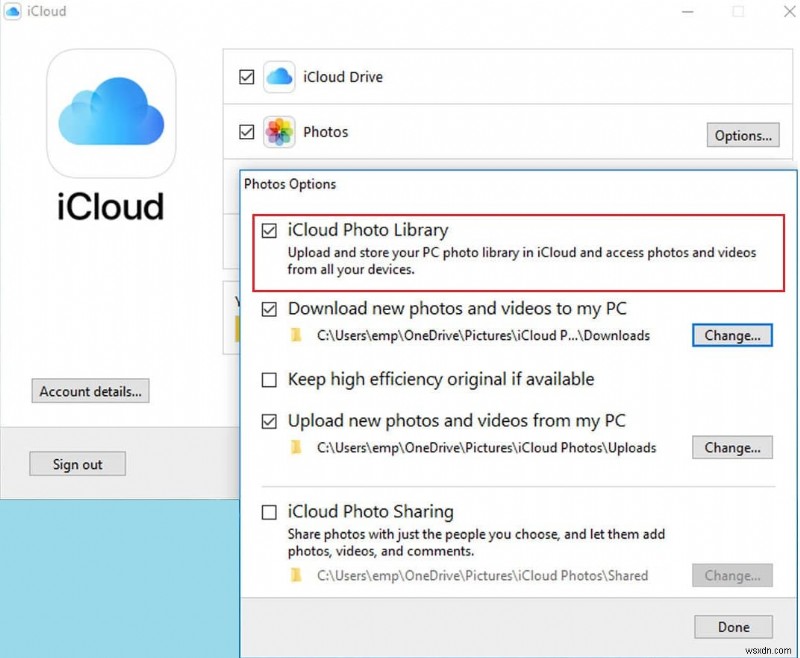Click Done to save photo options
This screenshot has width=800, height=658.
click(733, 627)
